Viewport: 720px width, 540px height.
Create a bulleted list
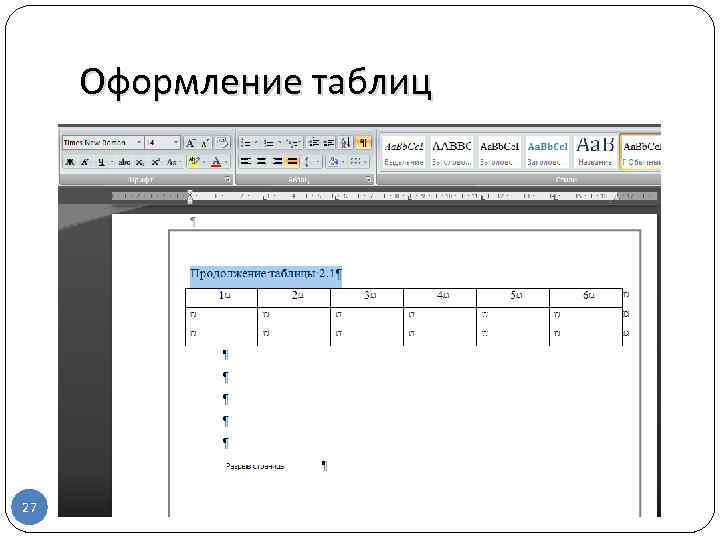246,143
